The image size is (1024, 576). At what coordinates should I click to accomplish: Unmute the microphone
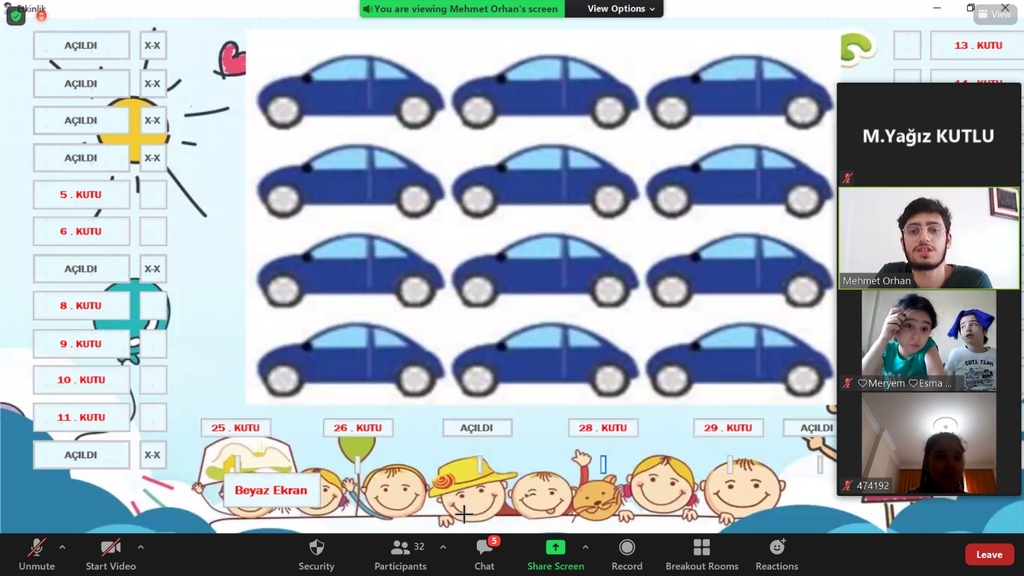pos(36,554)
